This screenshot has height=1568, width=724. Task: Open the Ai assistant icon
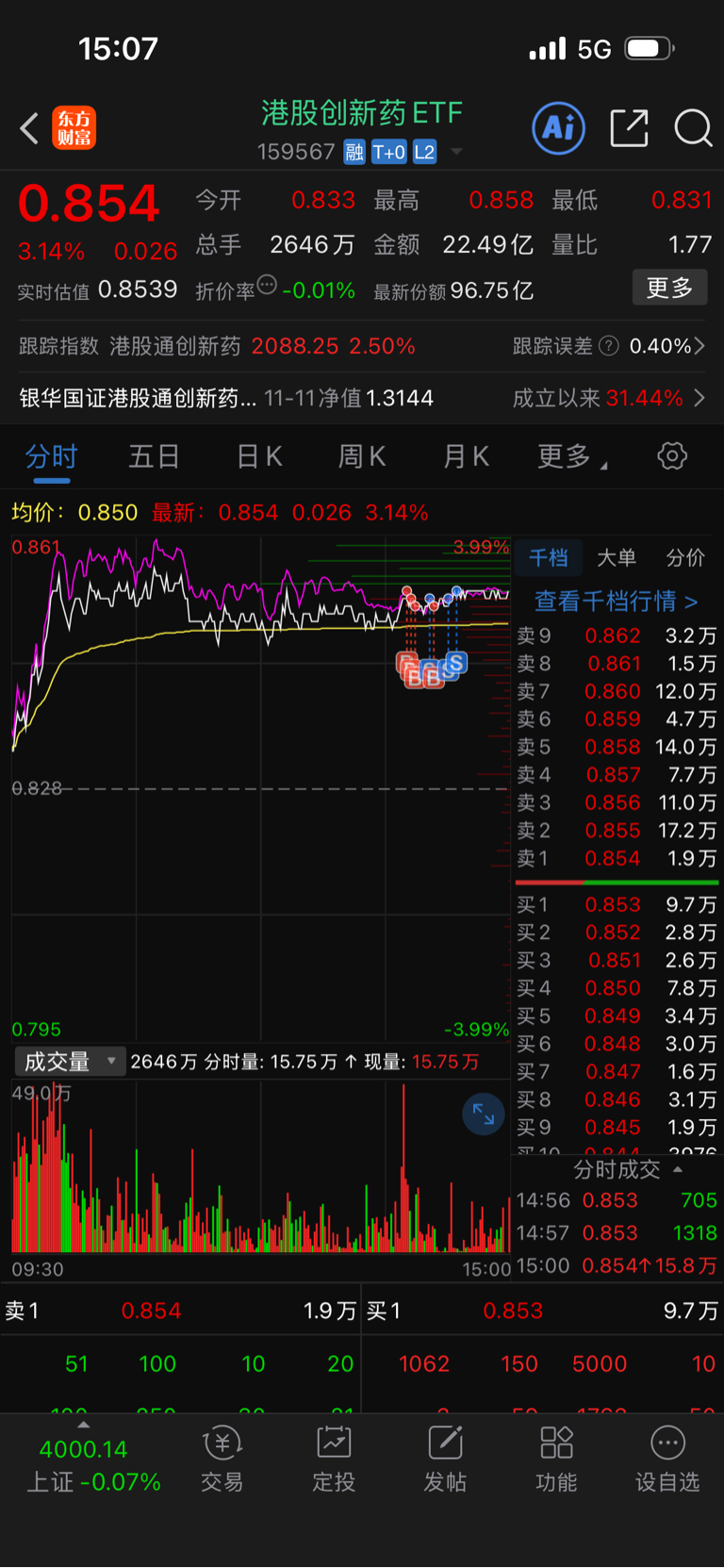click(559, 128)
